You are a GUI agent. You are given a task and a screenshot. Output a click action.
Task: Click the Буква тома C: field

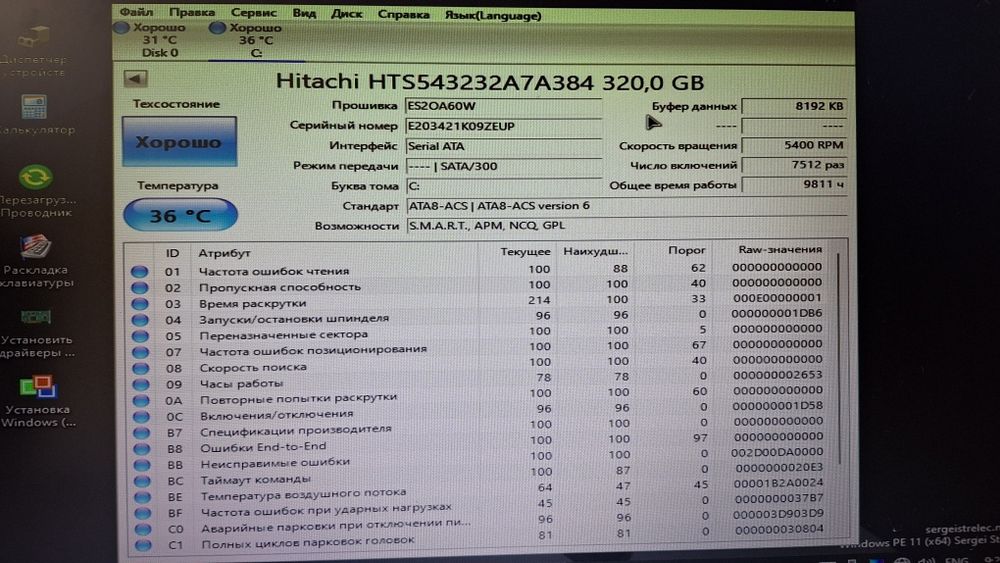click(x=503, y=186)
